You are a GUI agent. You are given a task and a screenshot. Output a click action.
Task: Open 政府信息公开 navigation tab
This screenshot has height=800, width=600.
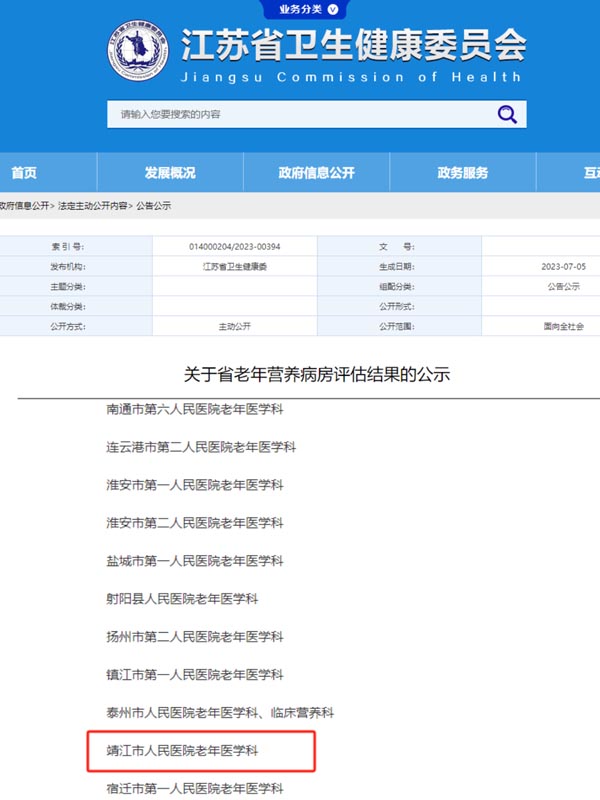(316, 172)
